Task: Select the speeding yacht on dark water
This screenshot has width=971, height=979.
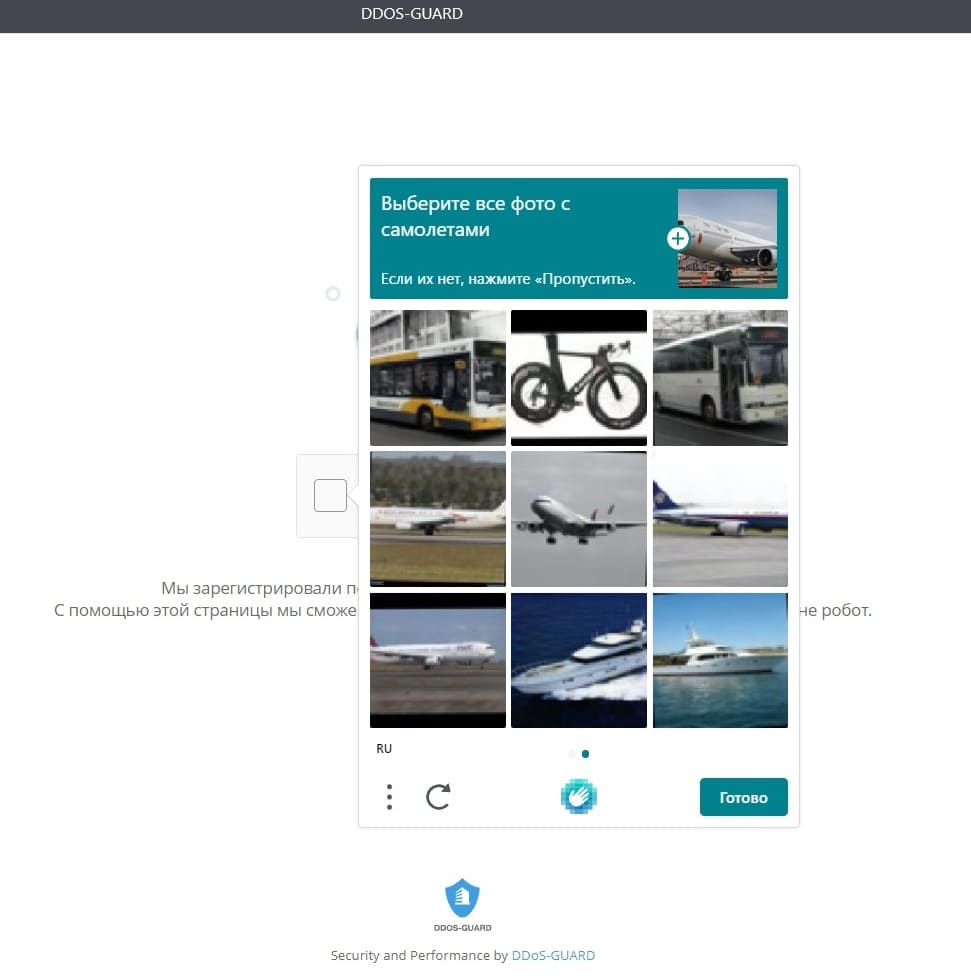Action: point(579,660)
